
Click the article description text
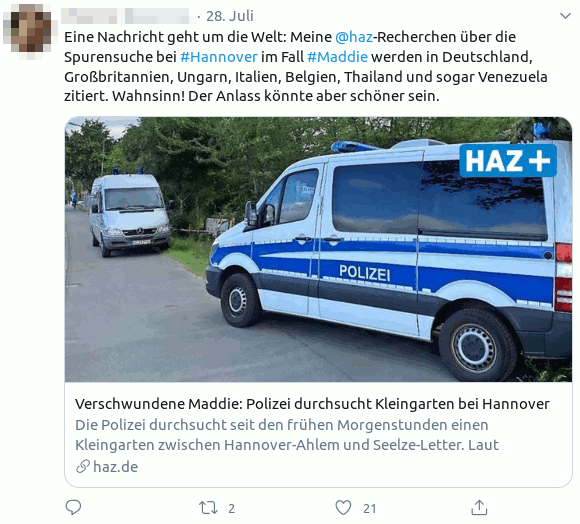coord(287,435)
